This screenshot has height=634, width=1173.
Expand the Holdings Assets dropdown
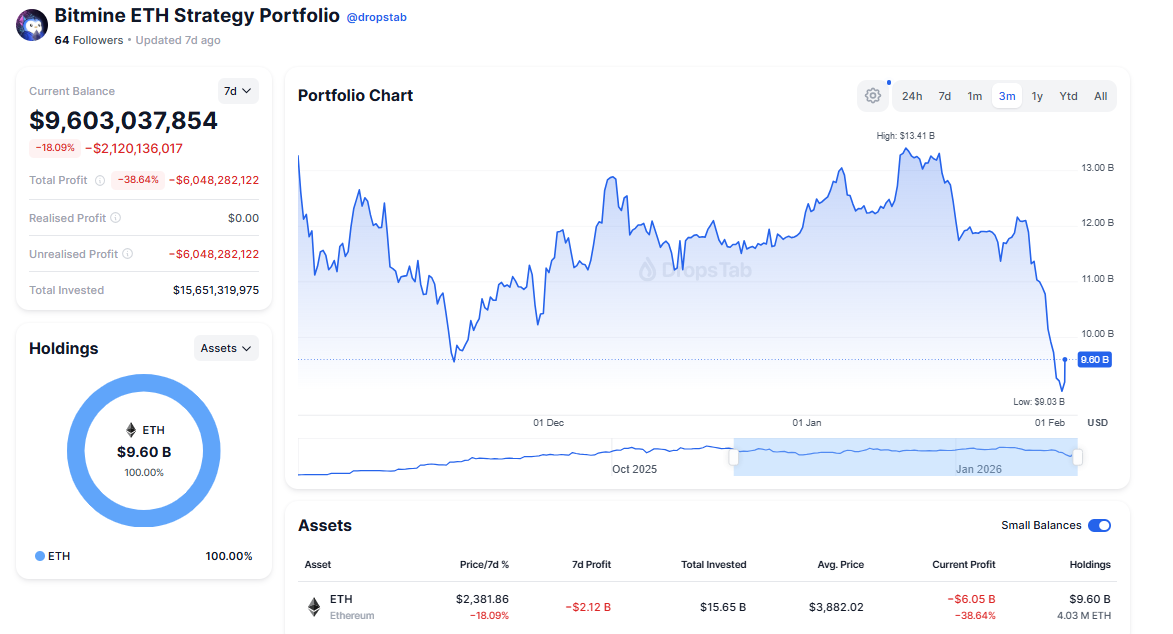(x=226, y=348)
